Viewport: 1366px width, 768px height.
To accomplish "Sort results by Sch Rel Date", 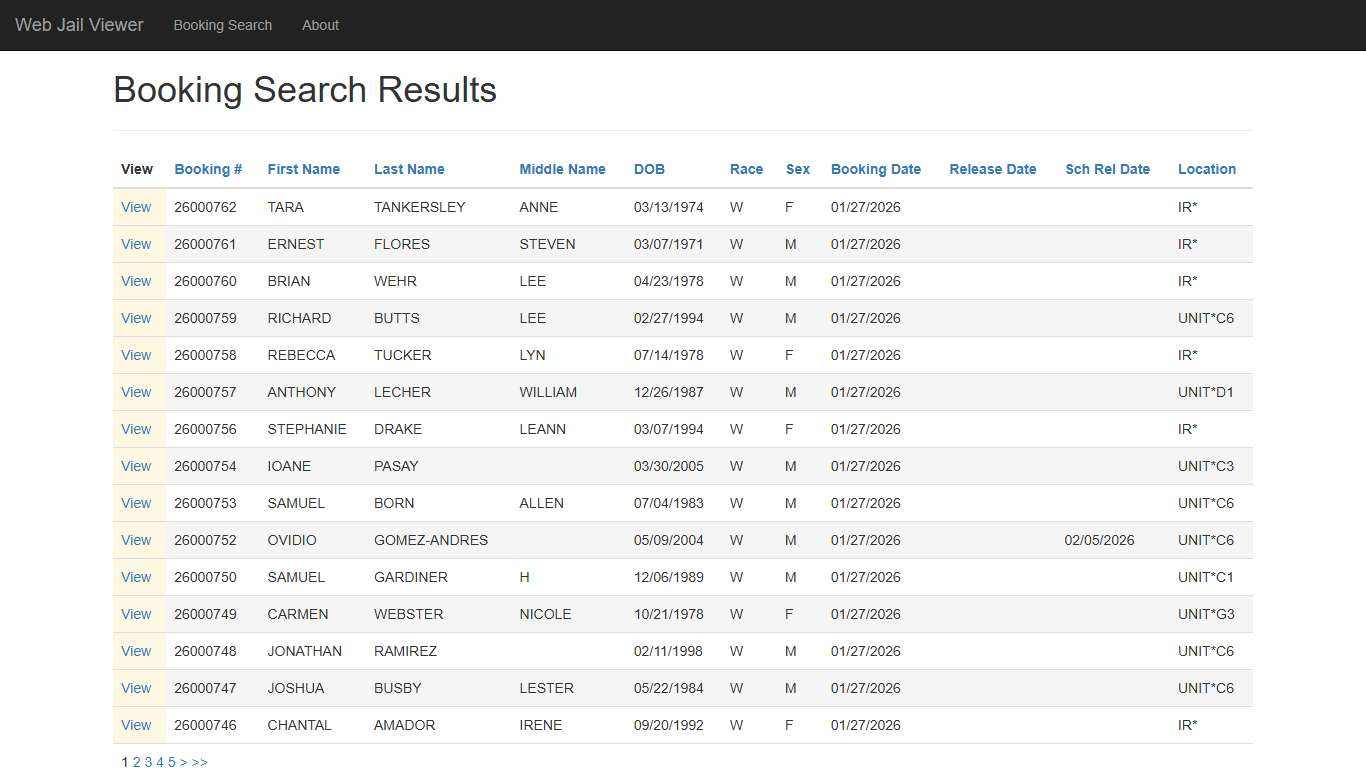I will 1107,169.
